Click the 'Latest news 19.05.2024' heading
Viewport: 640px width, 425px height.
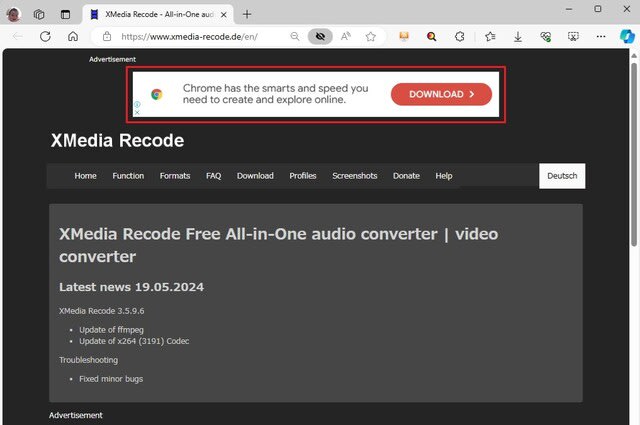pyautogui.click(x=131, y=287)
